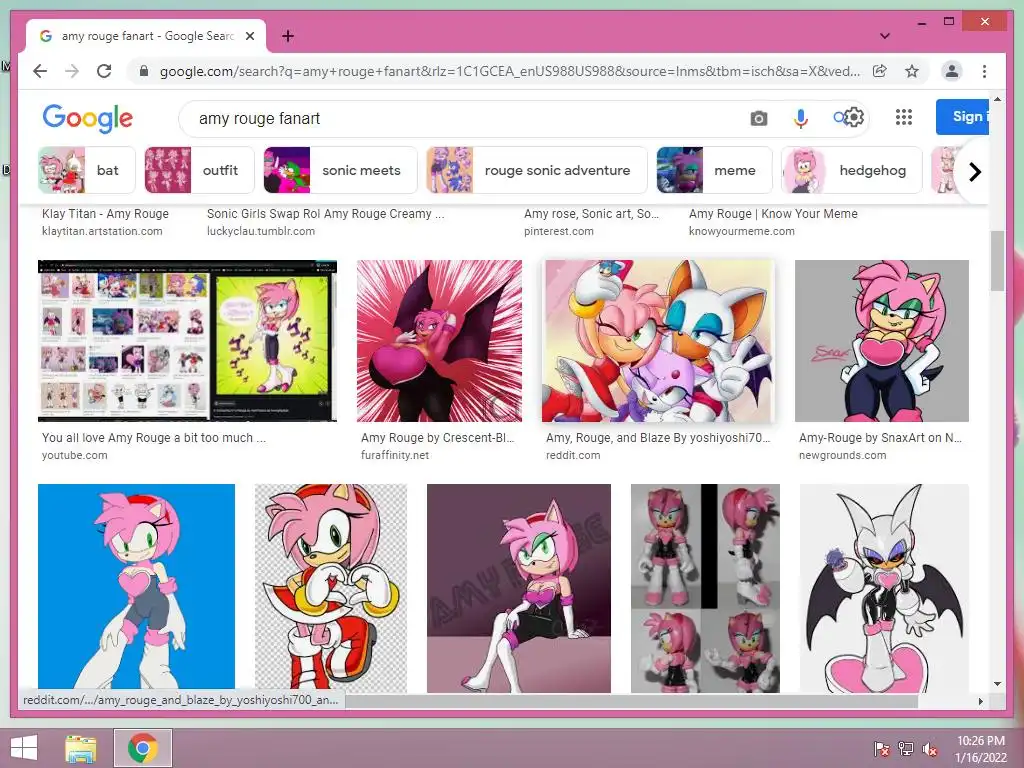Click klaytitan.artstation.com source text
The width and height of the screenshot is (1024, 768).
pyautogui.click(x=102, y=231)
